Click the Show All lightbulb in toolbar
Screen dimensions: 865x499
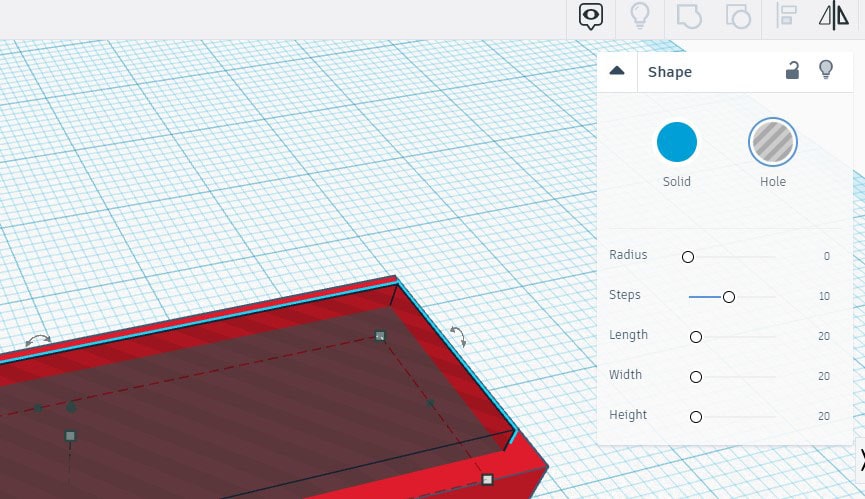pyautogui.click(x=639, y=16)
